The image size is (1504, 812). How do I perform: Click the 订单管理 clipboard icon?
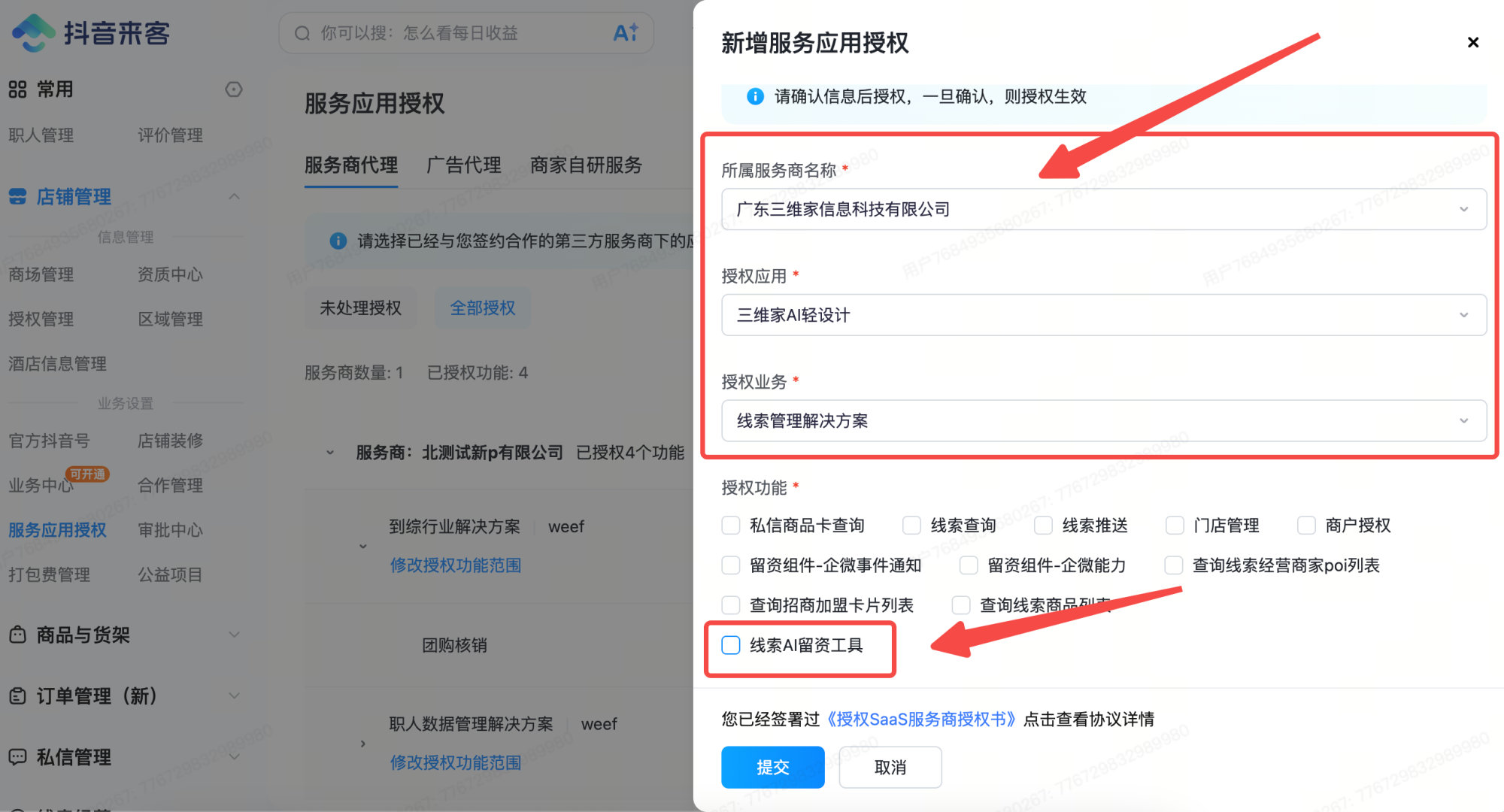pos(17,695)
